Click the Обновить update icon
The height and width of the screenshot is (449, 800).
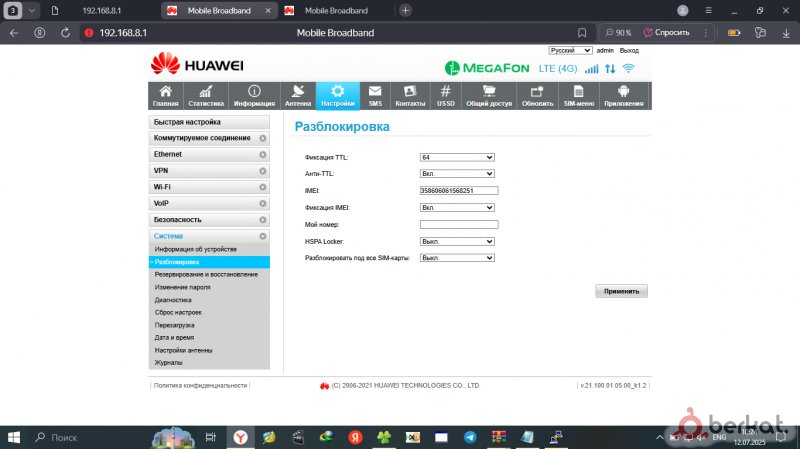tap(537, 92)
